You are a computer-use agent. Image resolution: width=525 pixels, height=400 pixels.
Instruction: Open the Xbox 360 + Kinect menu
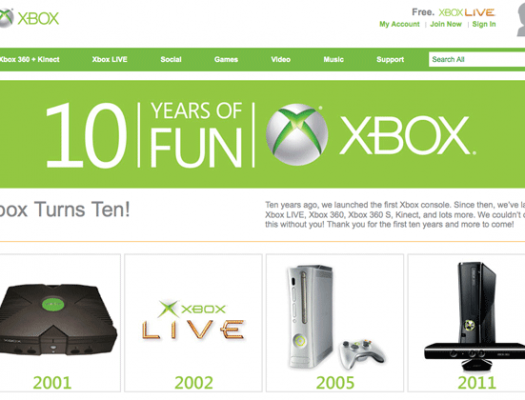click(x=29, y=60)
